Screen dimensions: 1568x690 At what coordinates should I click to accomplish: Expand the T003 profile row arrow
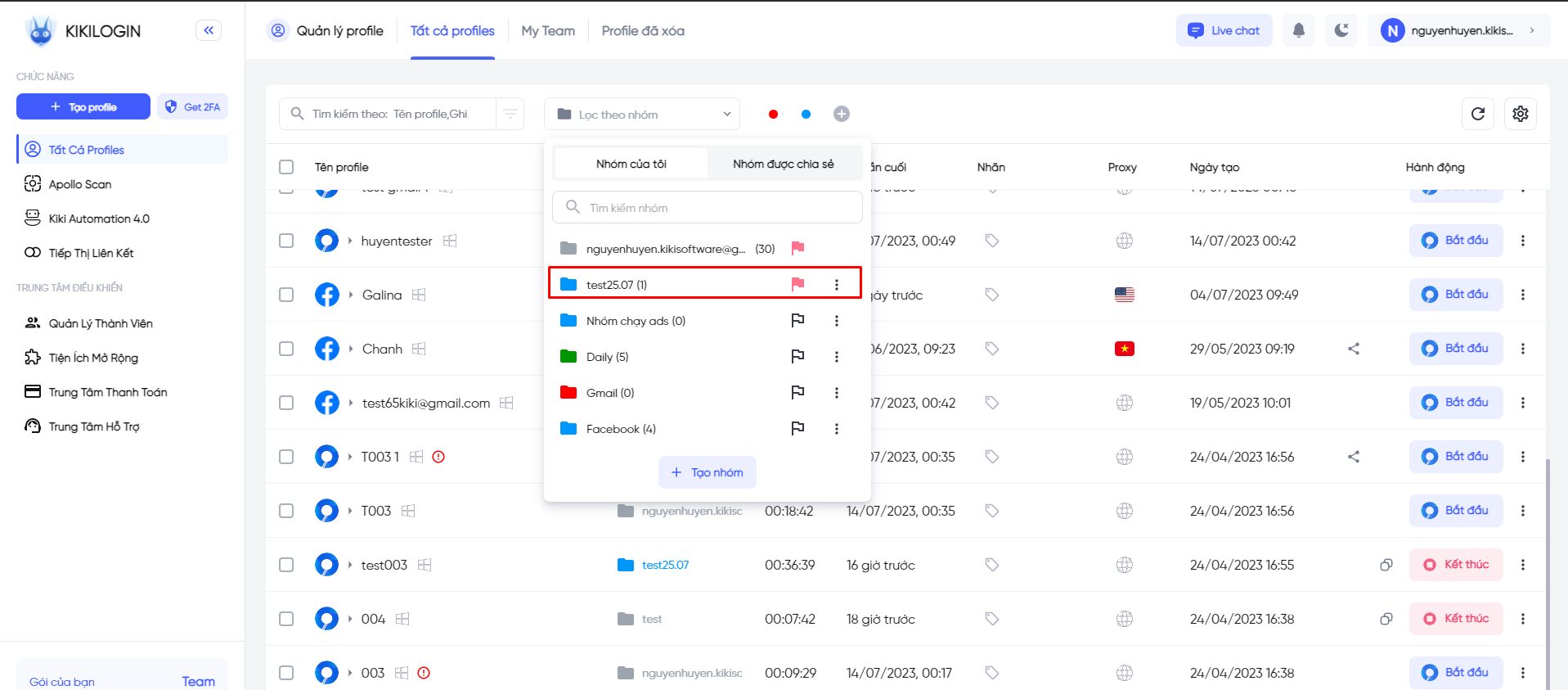coord(350,511)
